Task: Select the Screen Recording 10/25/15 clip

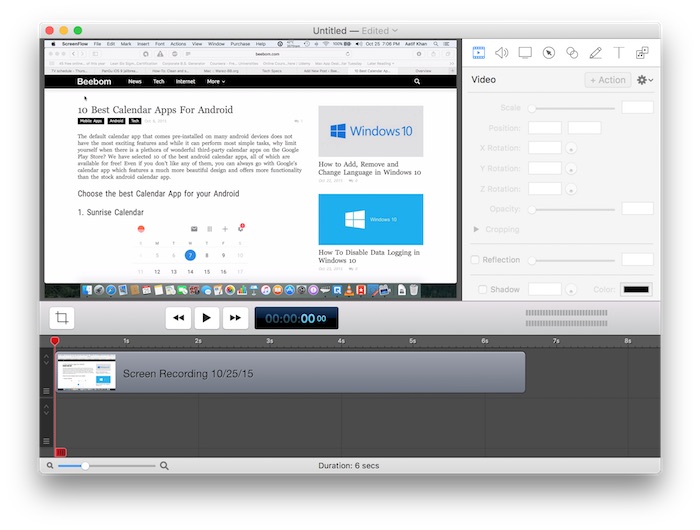Action: point(290,373)
